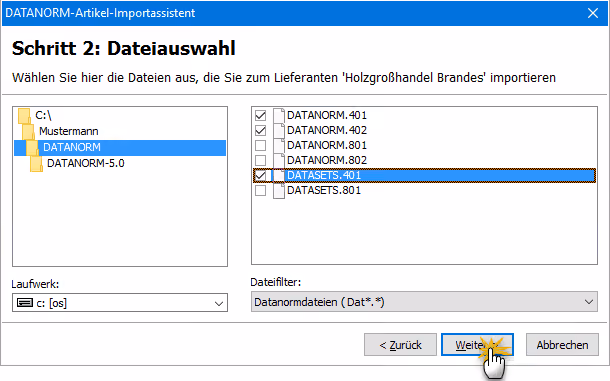Select the Mustermann folder label
This screenshot has width=610, height=381.
coord(68,132)
